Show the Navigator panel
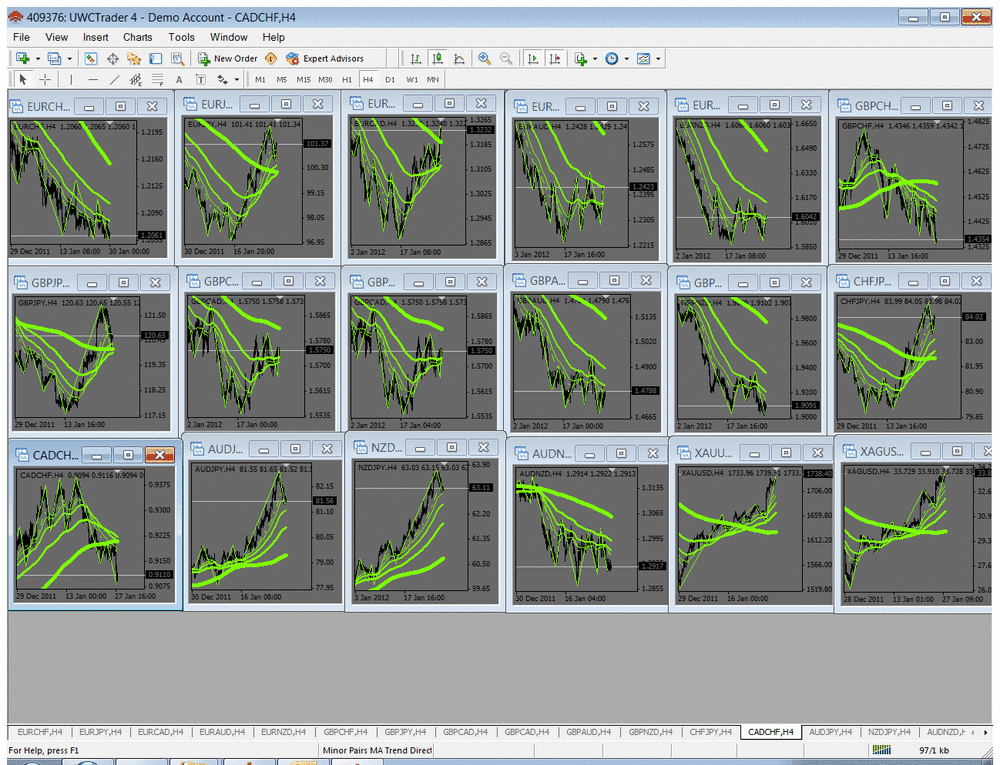Image resolution: width=1000 pixels, height=765 pixels. click(134, 59)
